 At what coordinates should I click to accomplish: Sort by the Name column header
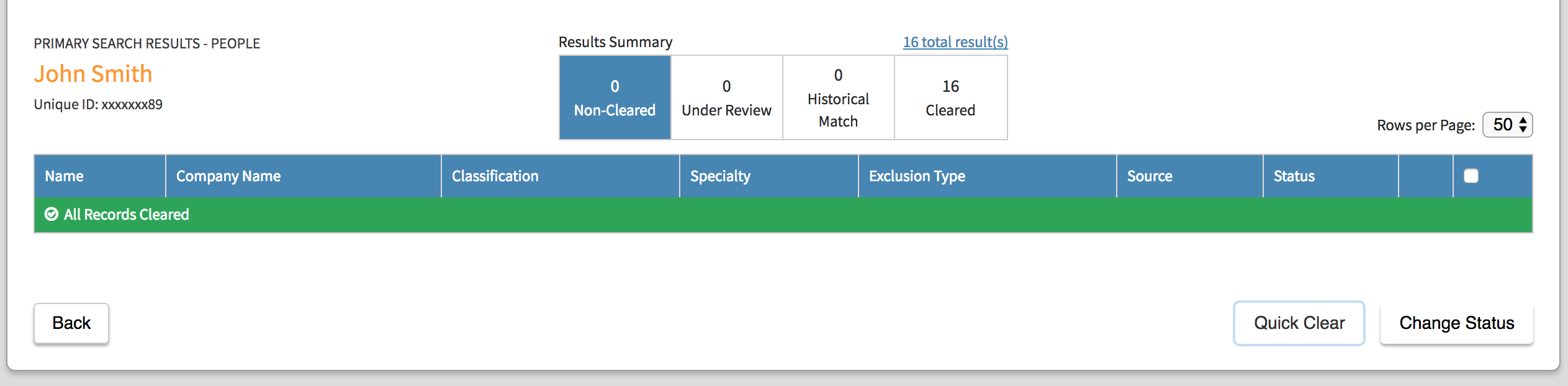pyautogui.click(x=65, y=176)
